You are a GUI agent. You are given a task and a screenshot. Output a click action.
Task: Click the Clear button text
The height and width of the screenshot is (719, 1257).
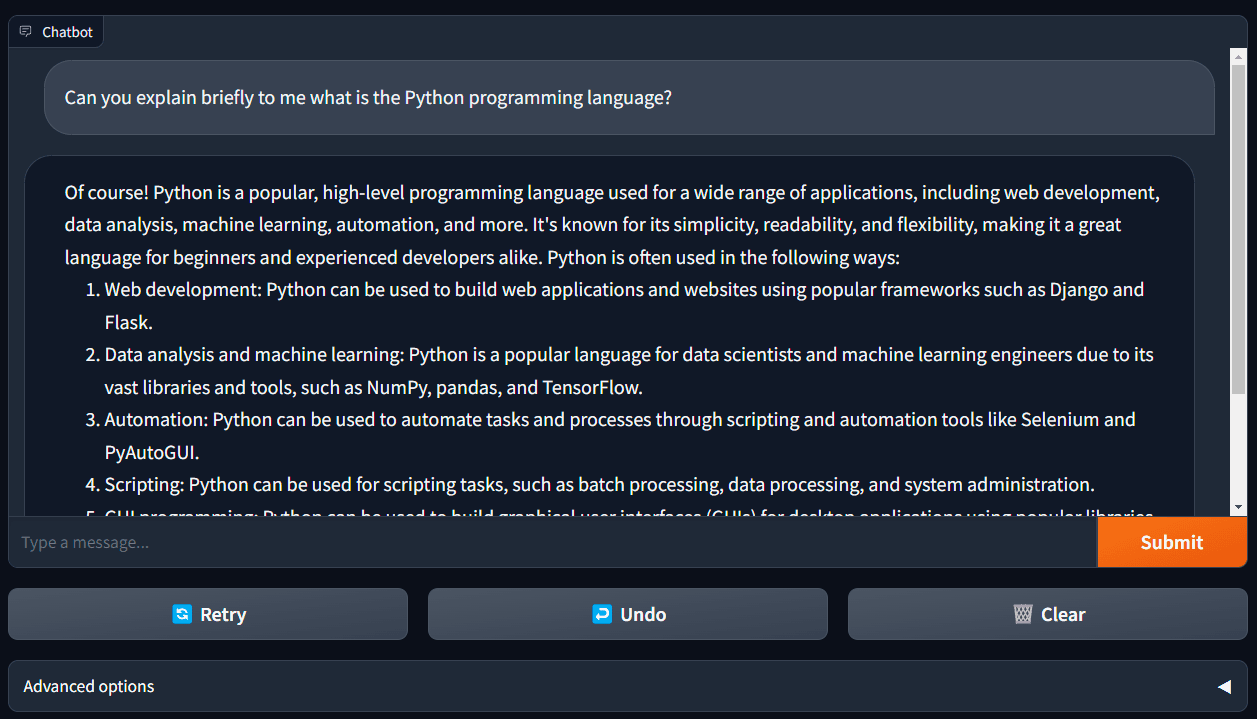point(1063,614)
